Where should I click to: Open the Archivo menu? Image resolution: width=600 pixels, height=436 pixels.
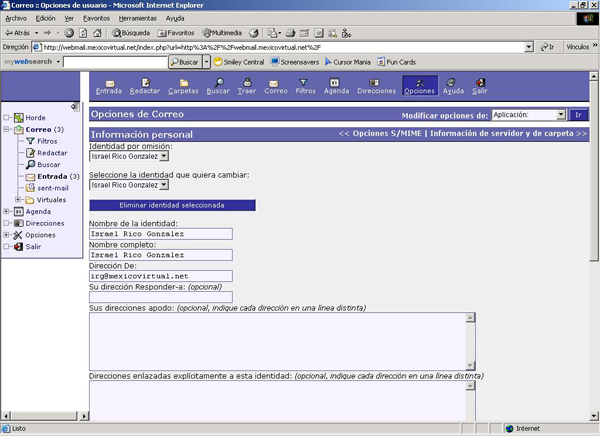[16, 18]
